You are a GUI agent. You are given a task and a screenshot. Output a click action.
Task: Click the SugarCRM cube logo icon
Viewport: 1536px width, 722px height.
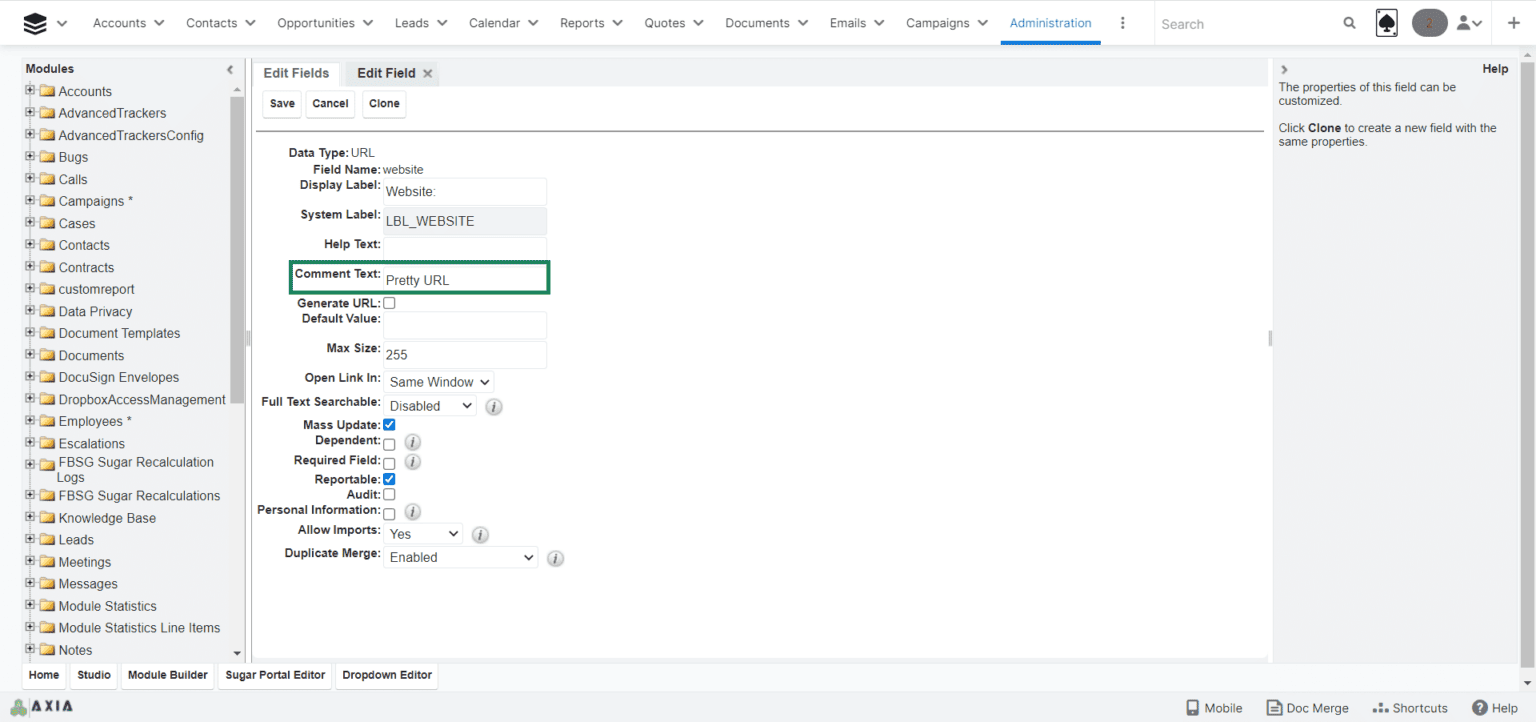pos(35,23)
